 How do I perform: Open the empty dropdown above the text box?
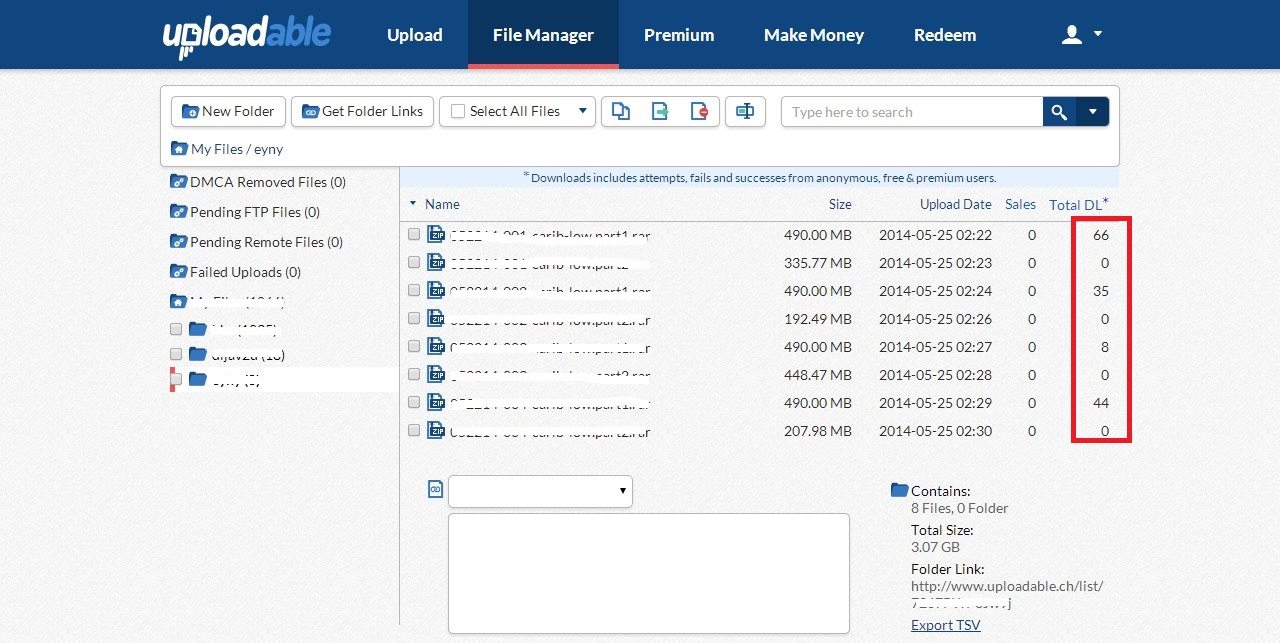tap(540, 491)
